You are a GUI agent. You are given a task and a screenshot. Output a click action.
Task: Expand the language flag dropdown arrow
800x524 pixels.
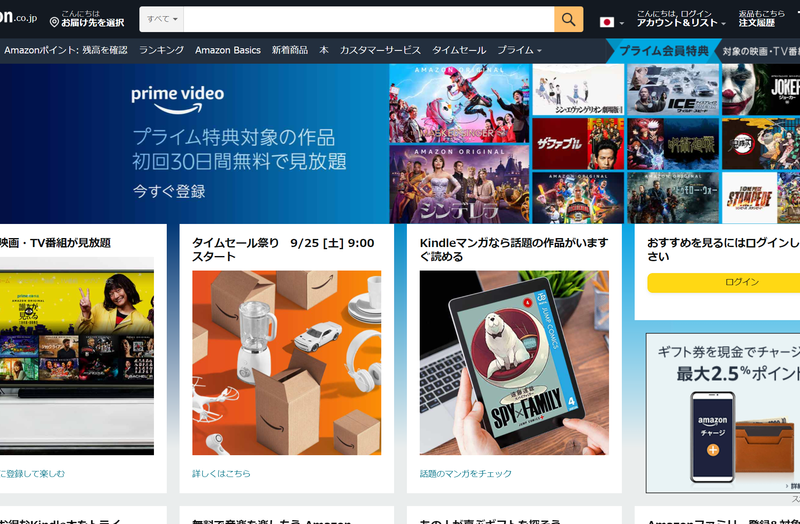(x=621, y=23)
